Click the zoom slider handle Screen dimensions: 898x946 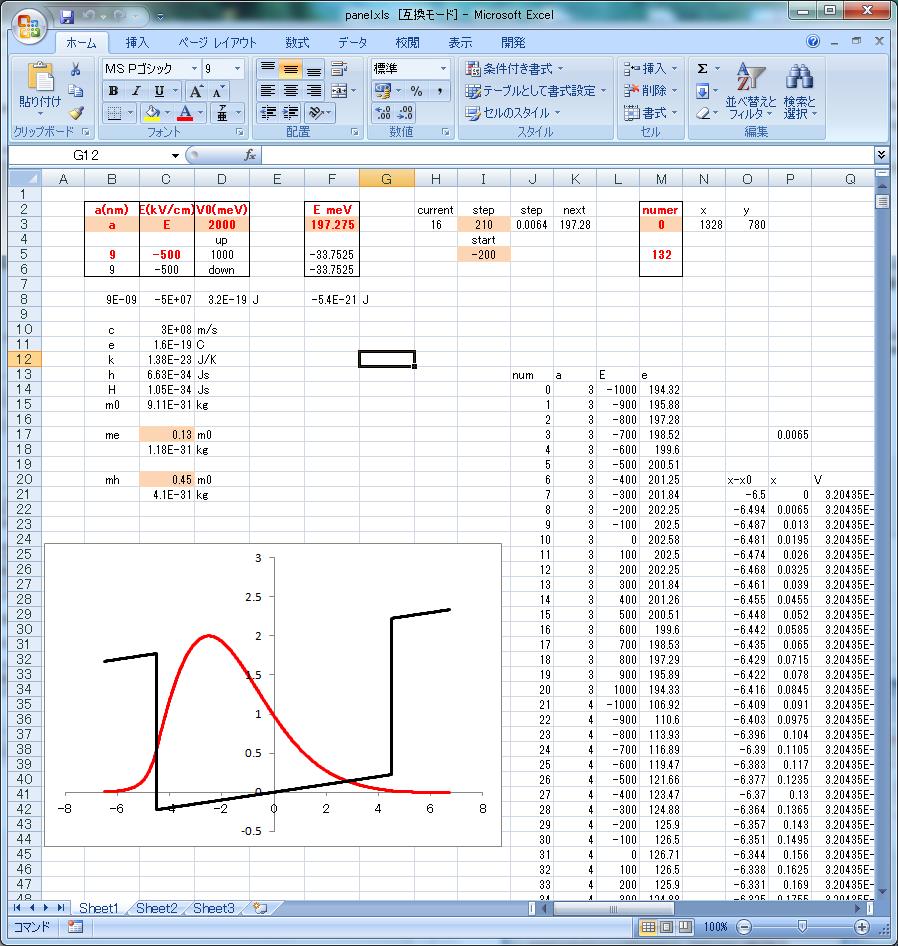tap(801, 927)
